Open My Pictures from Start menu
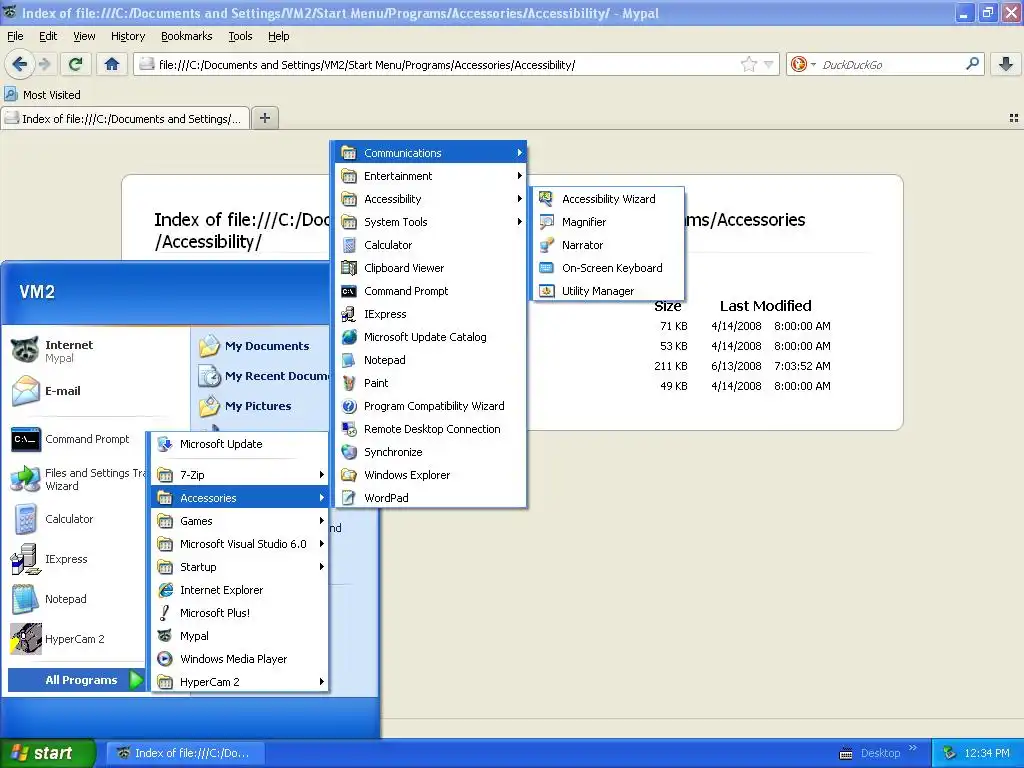 [263, 406]
